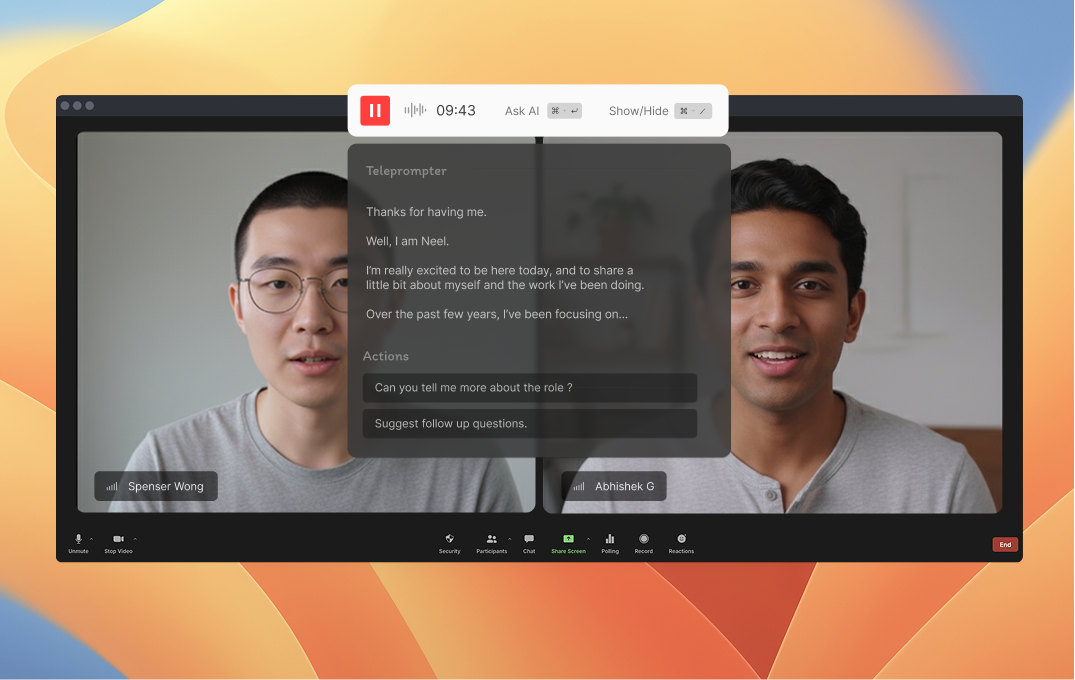Click the paragraph starting 'I'm really excited'
The height and width of the screenshot is (680, 1075).
pos(505,278)
